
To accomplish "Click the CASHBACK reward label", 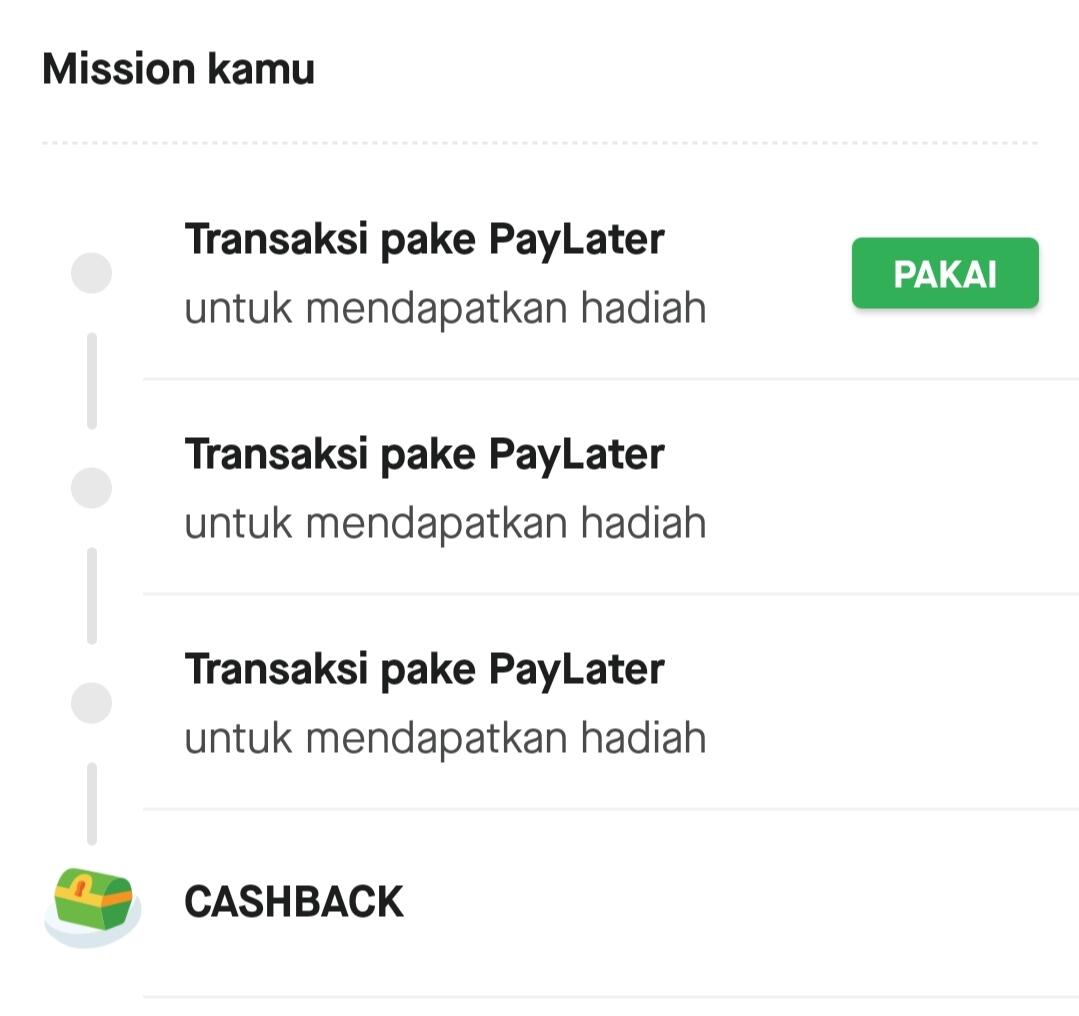I will point(293,898).
